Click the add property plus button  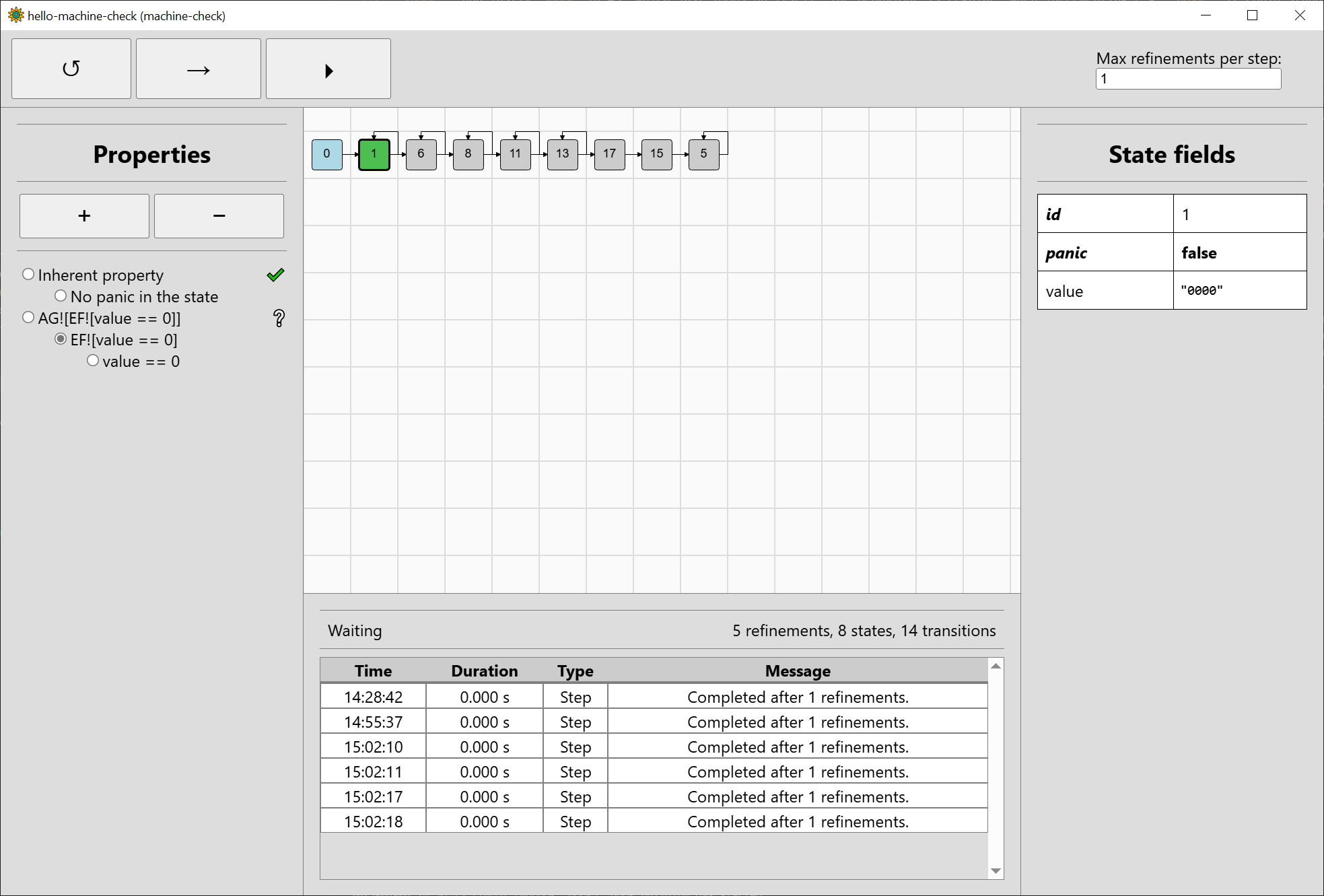pos(84,216)
